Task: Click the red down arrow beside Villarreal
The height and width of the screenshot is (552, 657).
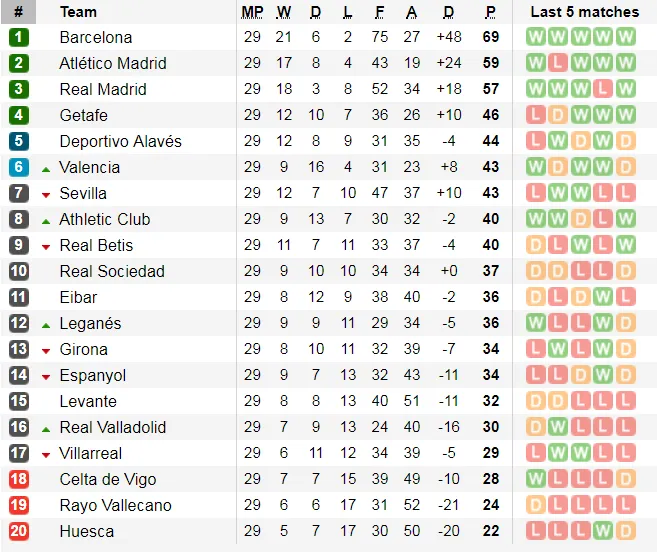Action: pos(46,454)
